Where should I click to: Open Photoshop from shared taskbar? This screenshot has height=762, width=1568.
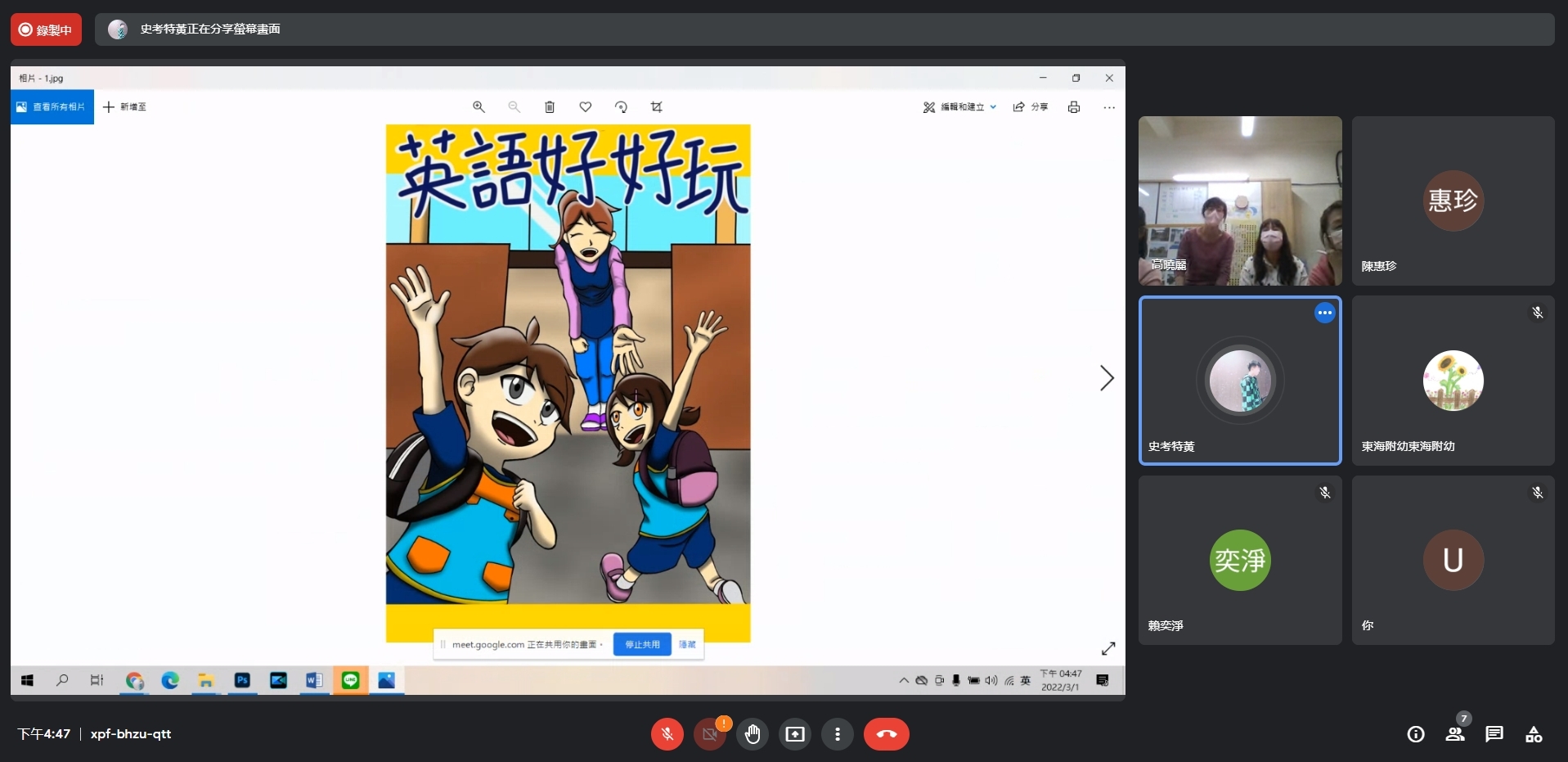tap(242, 681)
